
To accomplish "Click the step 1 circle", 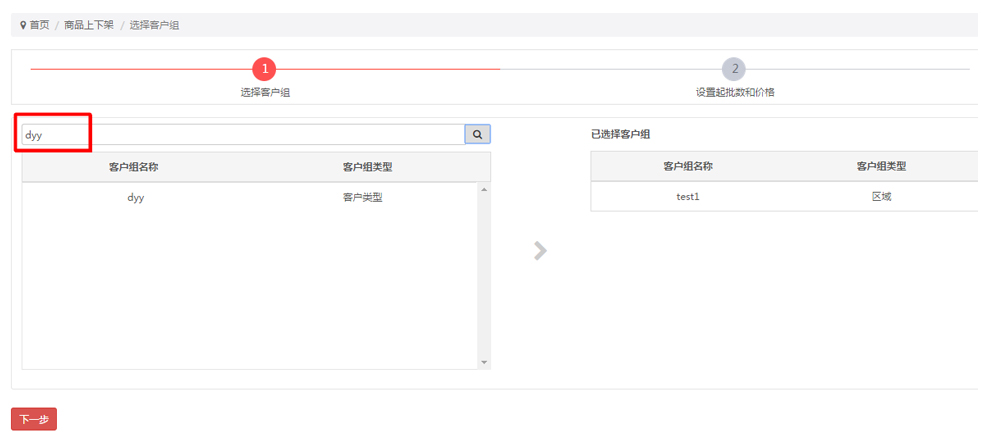I will coord(264,69).
